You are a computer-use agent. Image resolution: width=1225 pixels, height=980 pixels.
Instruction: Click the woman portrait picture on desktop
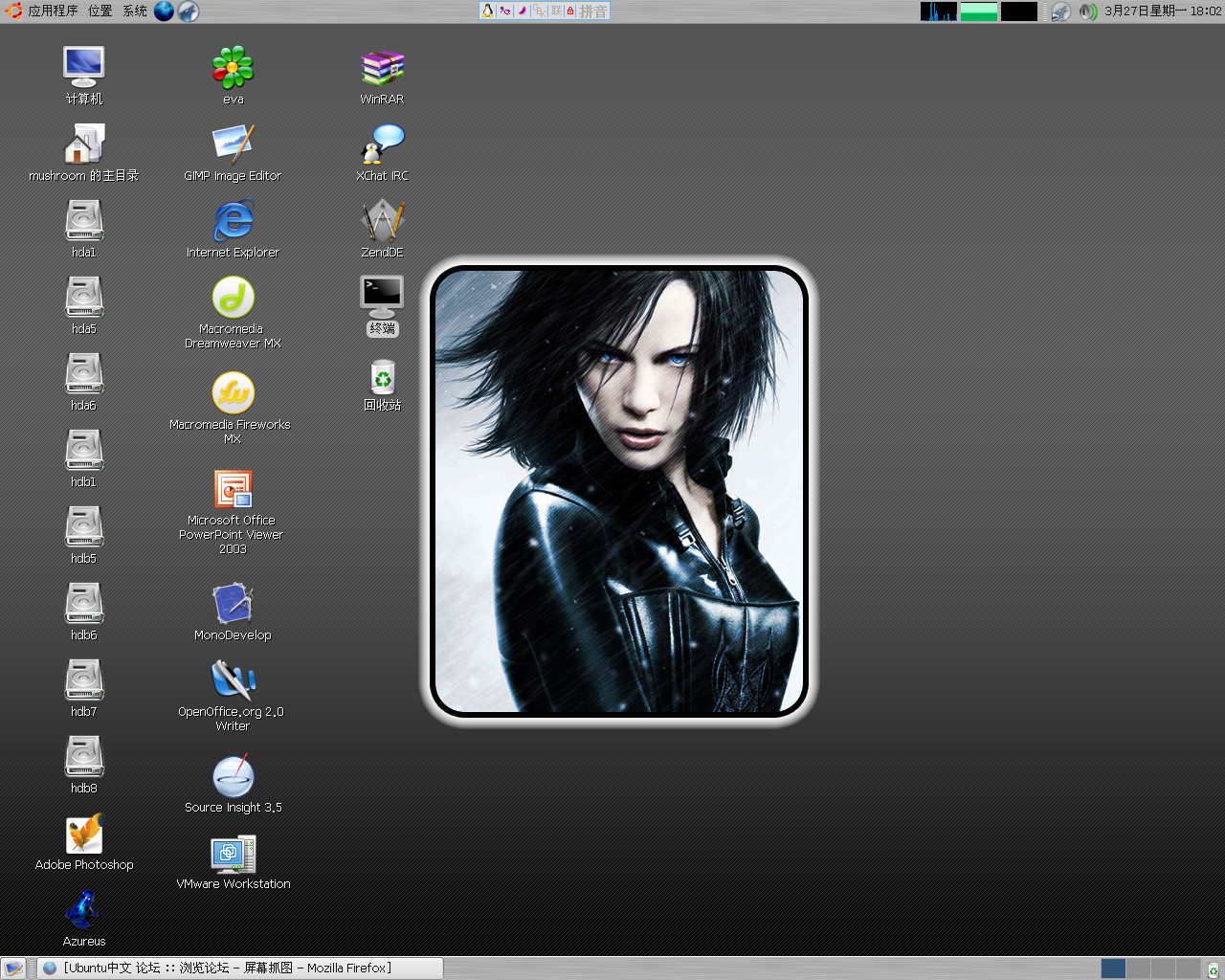click(x=619, y=491)
